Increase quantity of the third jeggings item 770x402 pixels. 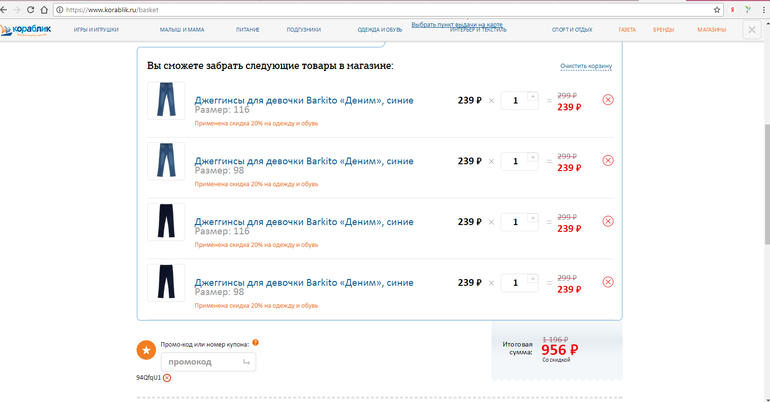[532, 217]
